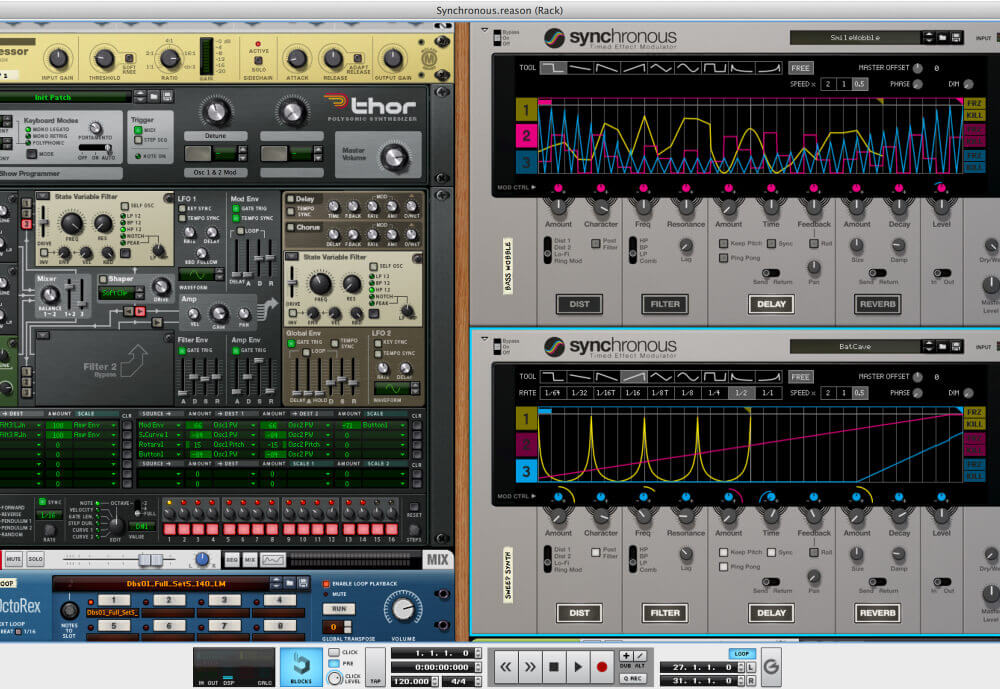Adjust the tempo 120.000 stepper
The image size is (1000, 689).
(x=434, y=681)
